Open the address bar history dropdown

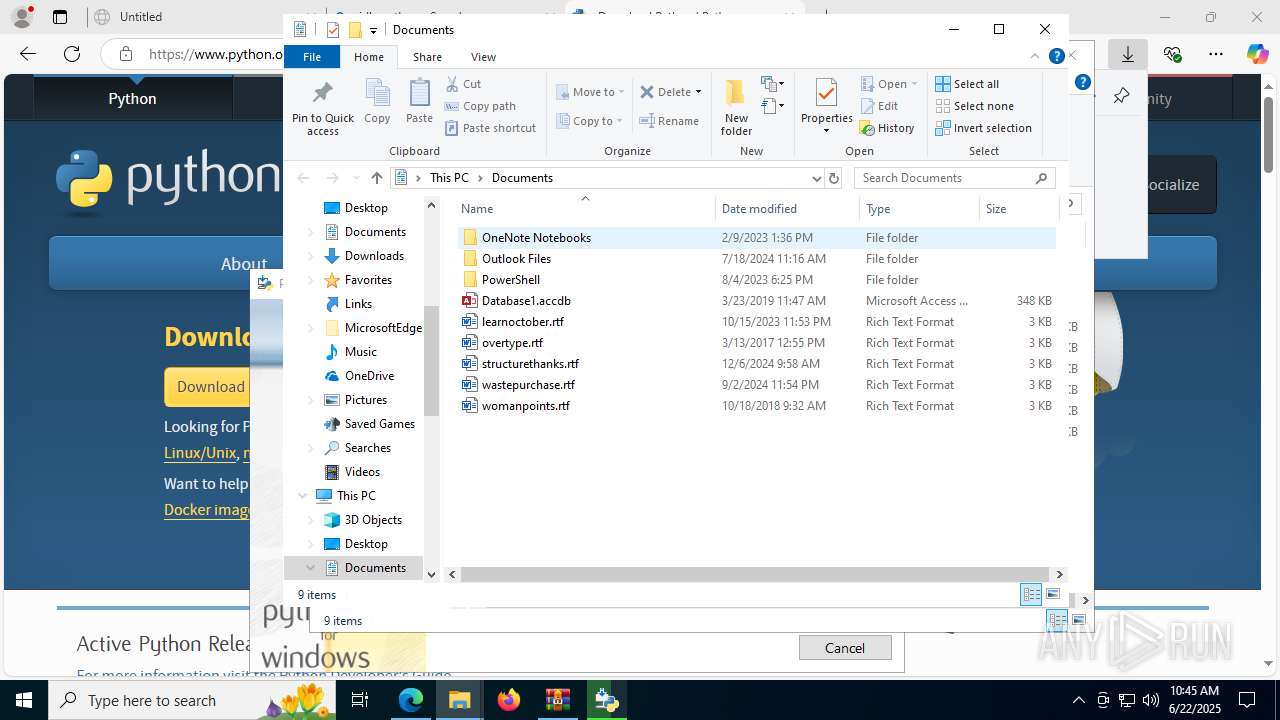[x=816, y=178]
